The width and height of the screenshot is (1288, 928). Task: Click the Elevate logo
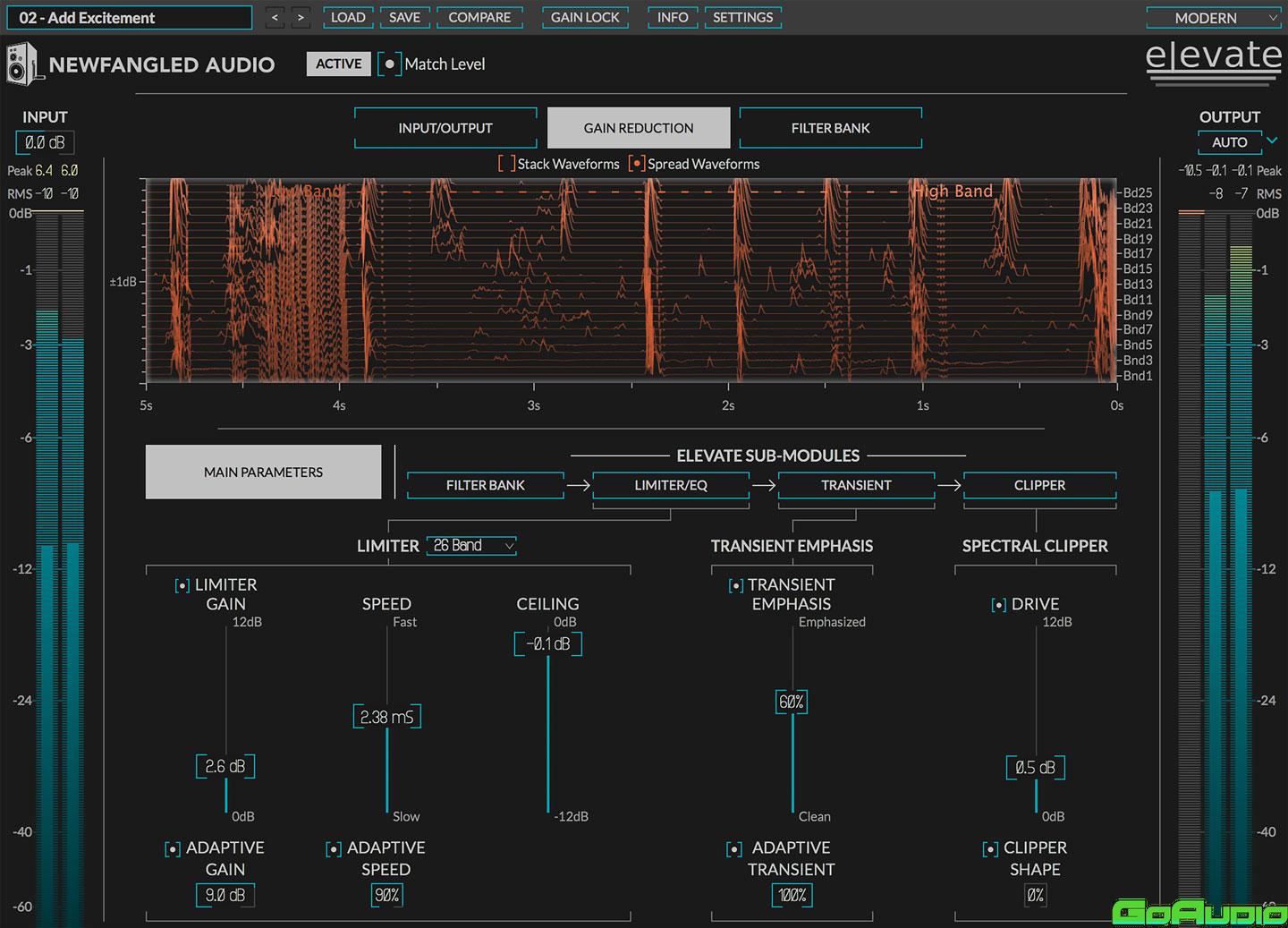point(1214,62)
